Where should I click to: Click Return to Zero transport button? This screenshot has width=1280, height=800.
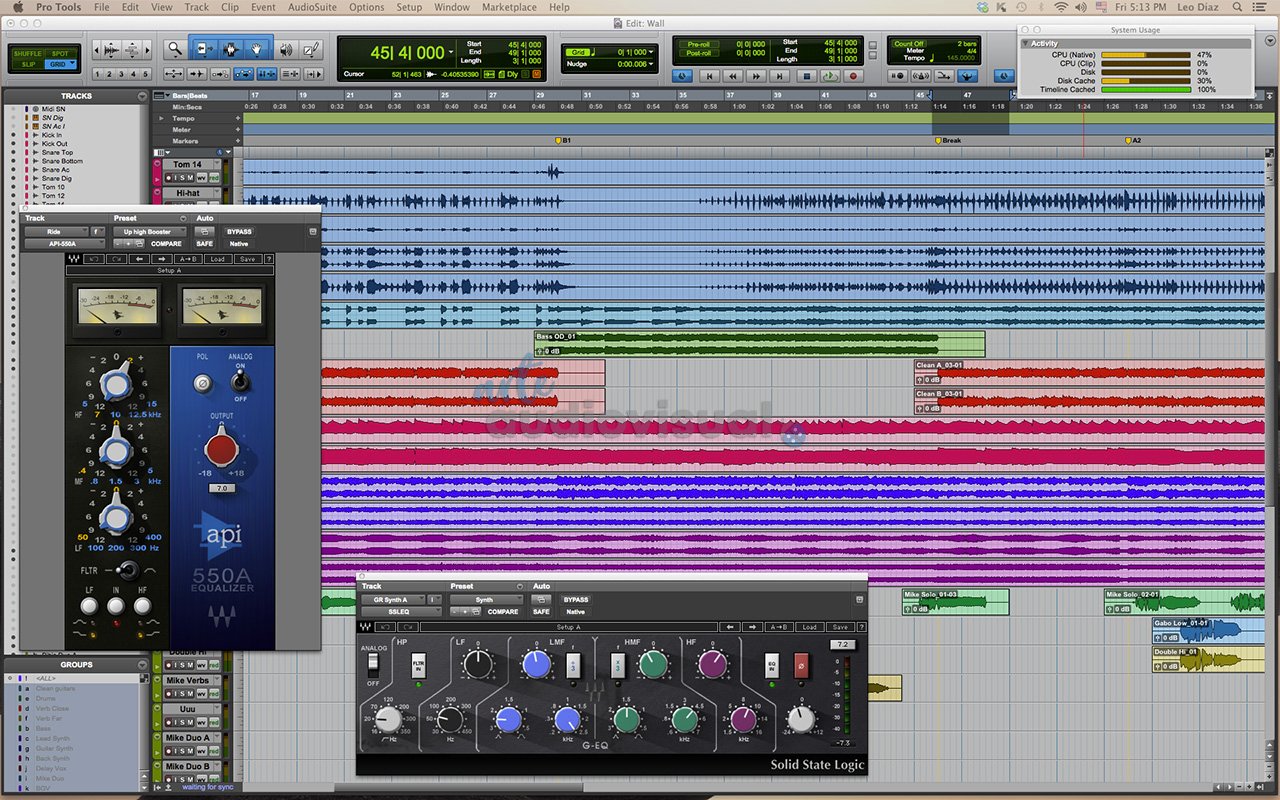[x=709, y=76]
